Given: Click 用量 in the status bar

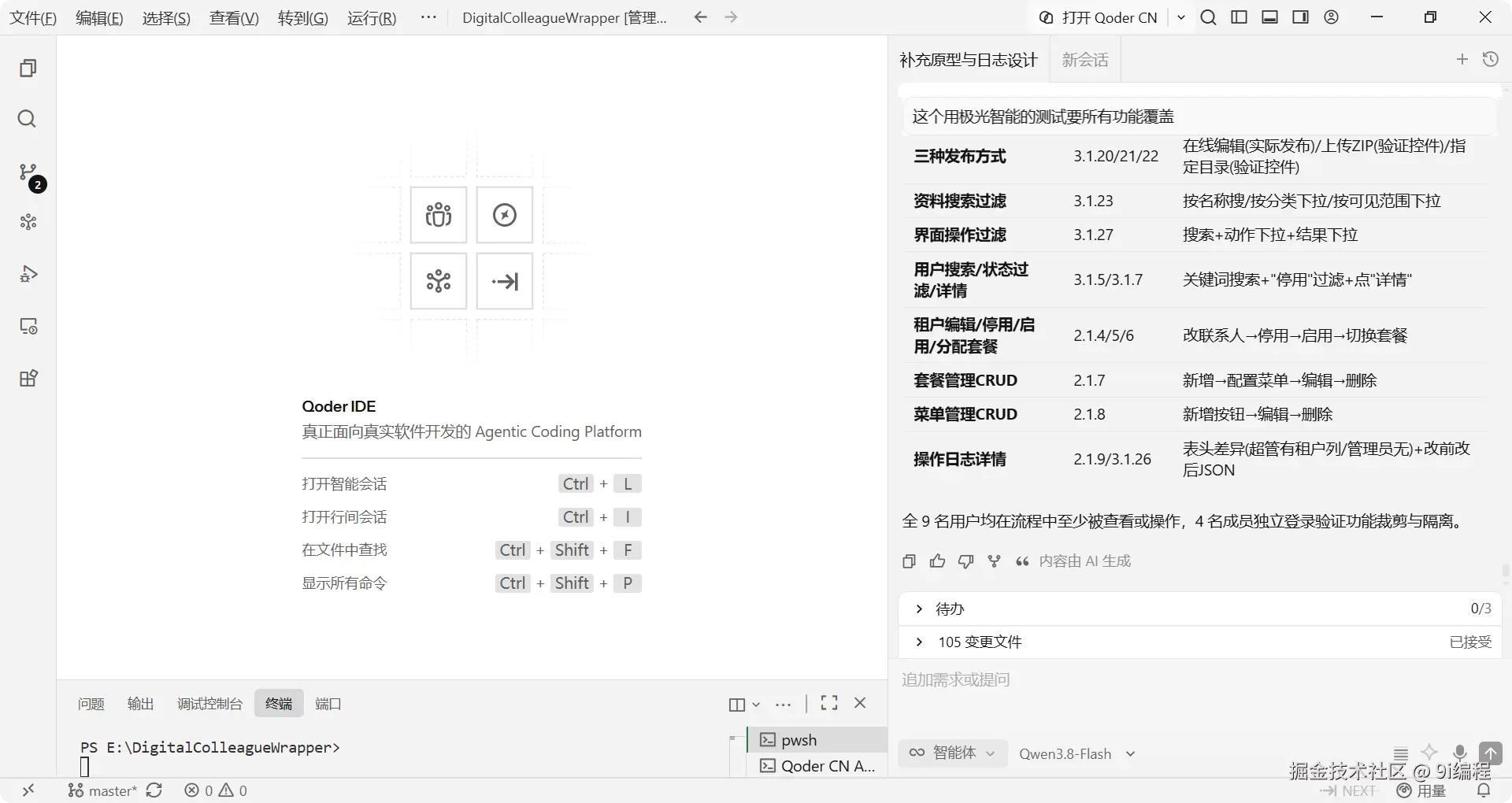Looking at the screenshot, I should tap(1421, 790).
